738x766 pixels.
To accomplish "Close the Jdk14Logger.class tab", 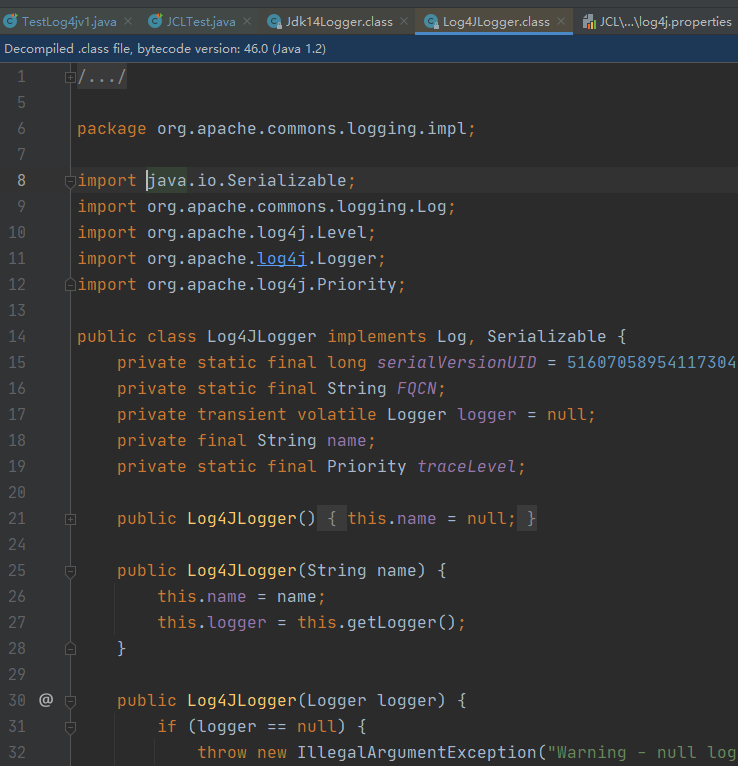I will [x=403, y=22].
